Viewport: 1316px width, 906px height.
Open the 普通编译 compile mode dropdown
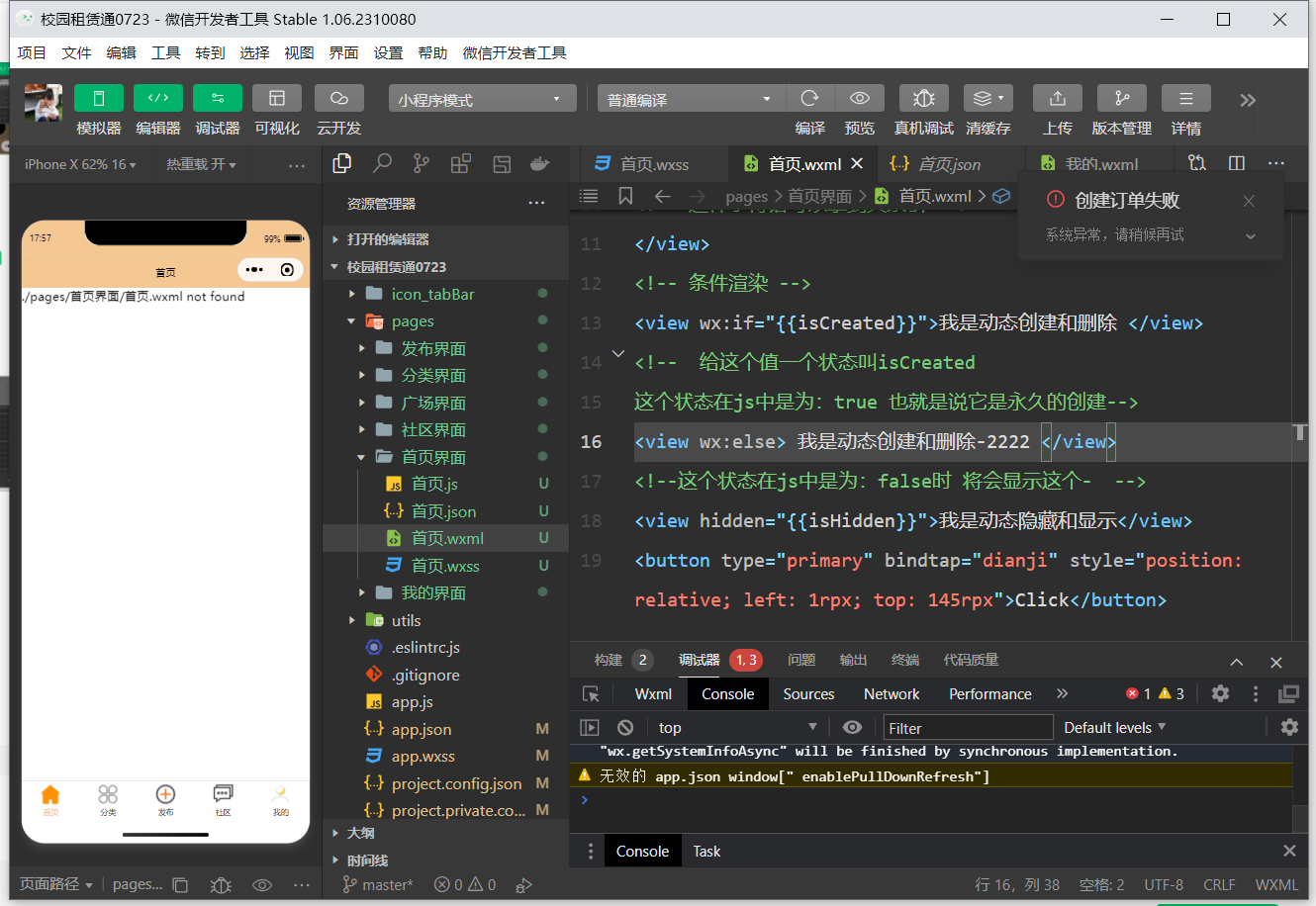(690, 99)
